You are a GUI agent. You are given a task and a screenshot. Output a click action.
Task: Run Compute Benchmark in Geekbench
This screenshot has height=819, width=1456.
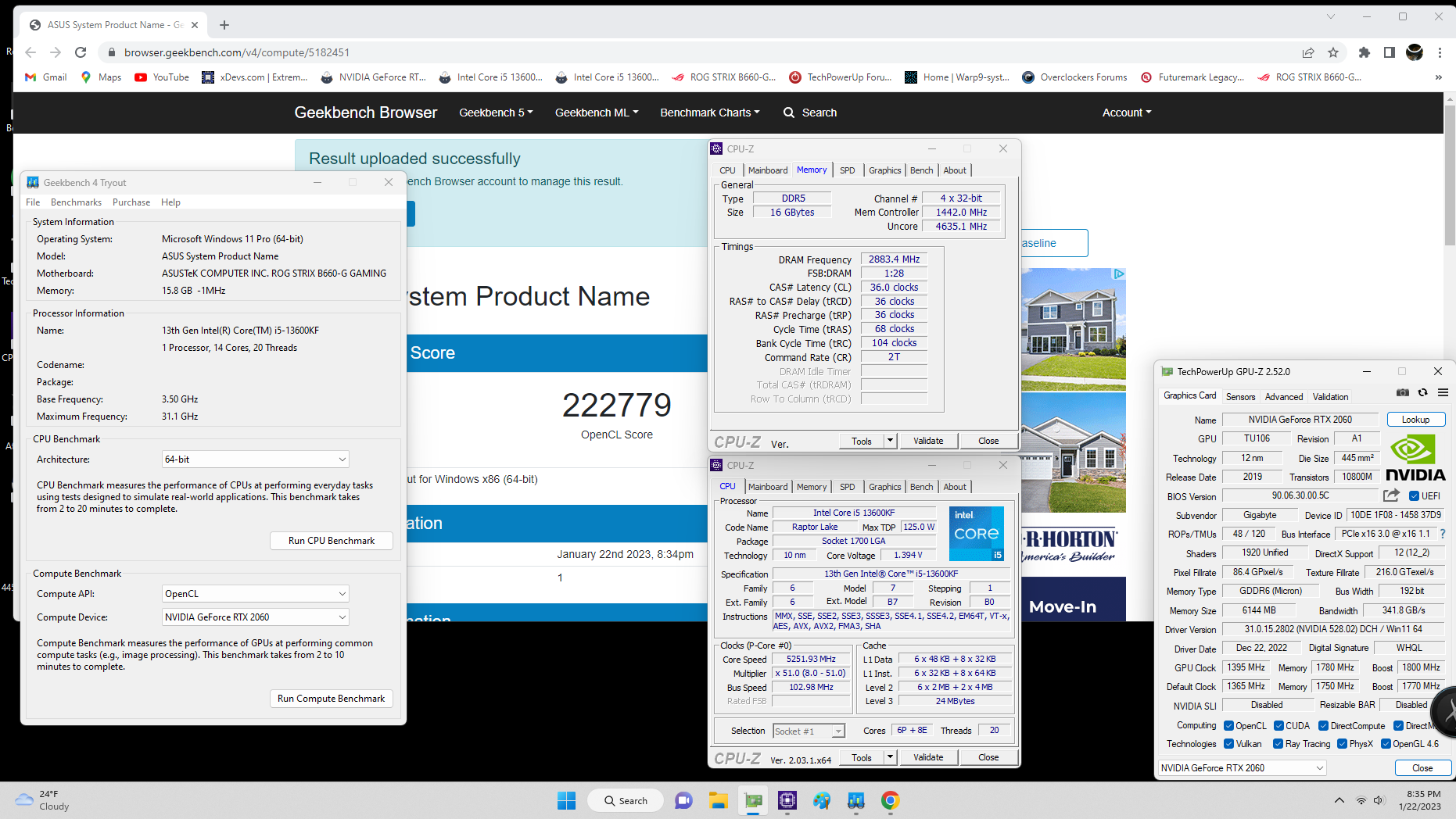332,699
